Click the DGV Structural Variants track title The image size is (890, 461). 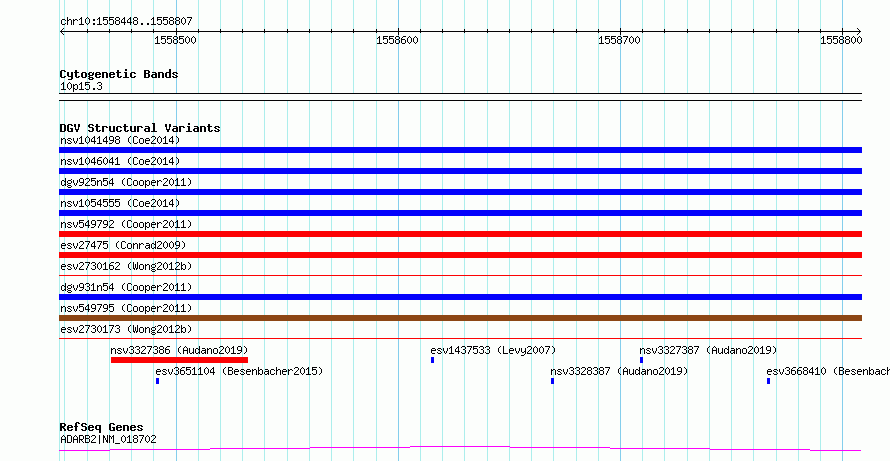pos(140,128)
